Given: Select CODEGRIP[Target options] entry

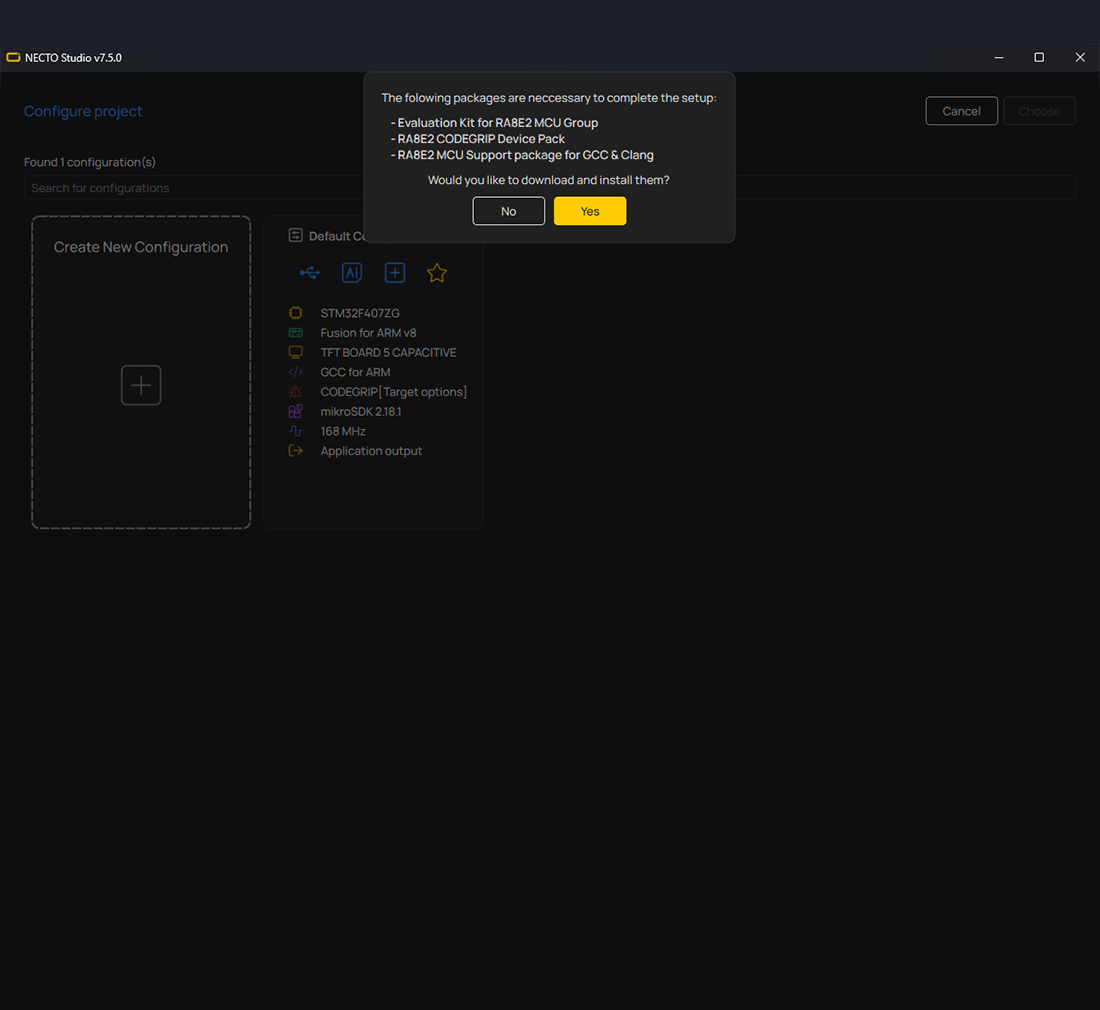Looking at the screenshot, I should pos(394,391).
